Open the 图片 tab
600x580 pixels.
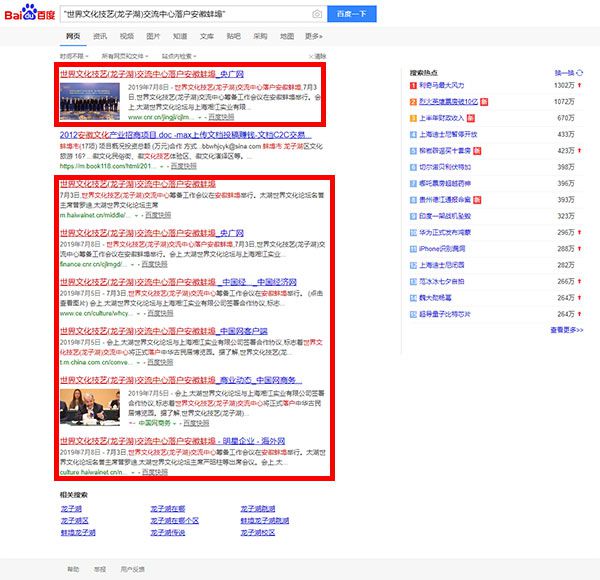[x=153, y=36]
